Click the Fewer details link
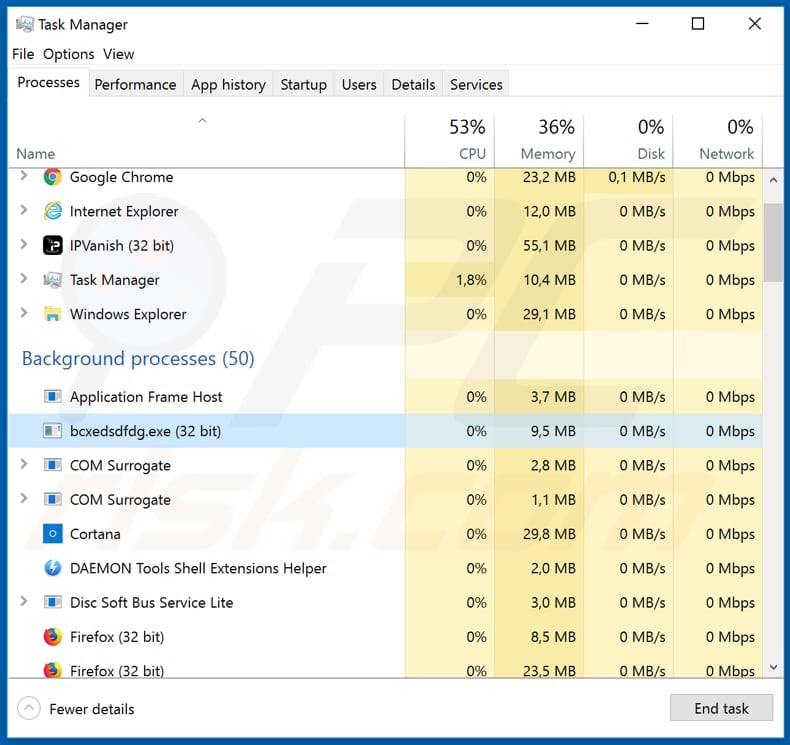The image size is (790, 745). point(92,709)
